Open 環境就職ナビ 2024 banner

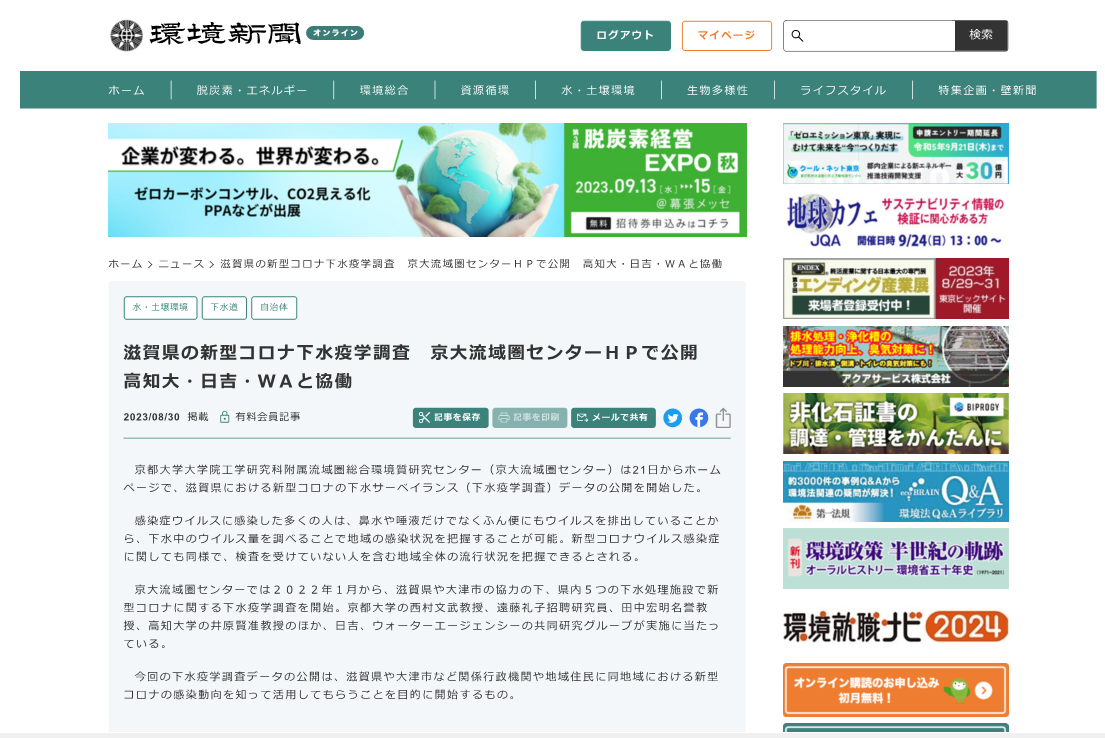point(895,626)
